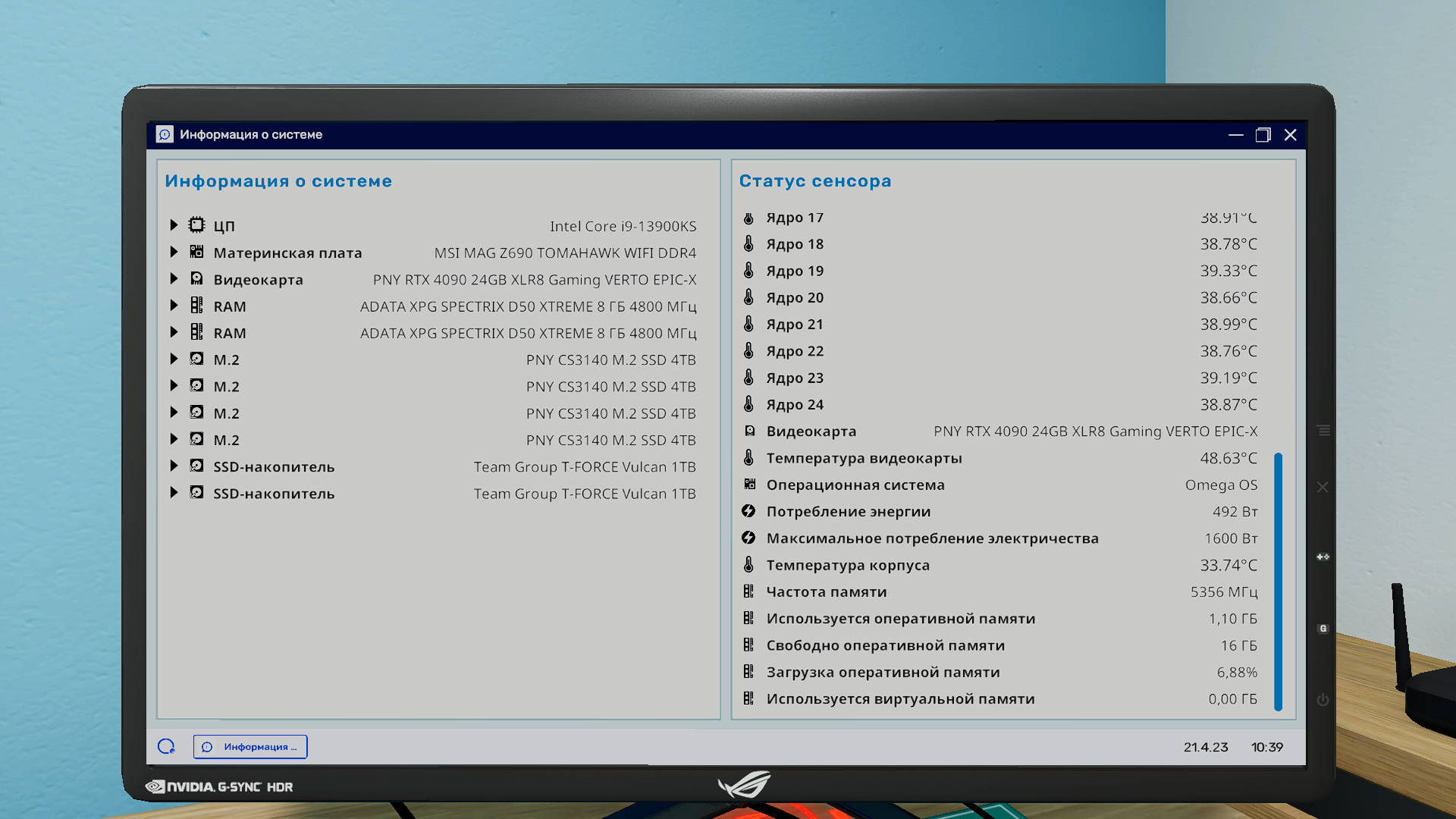Select the 6,88% memory load value

coord(1237,672)
